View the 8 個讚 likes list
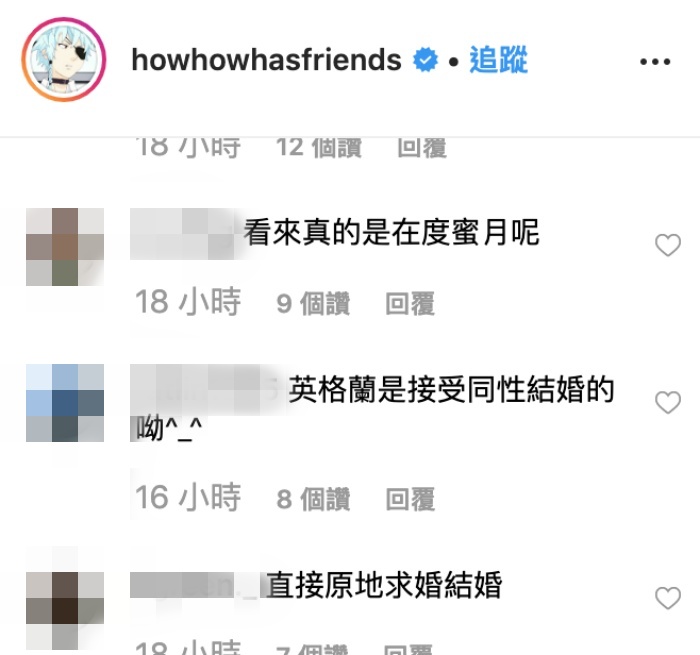 click(313, 499)
